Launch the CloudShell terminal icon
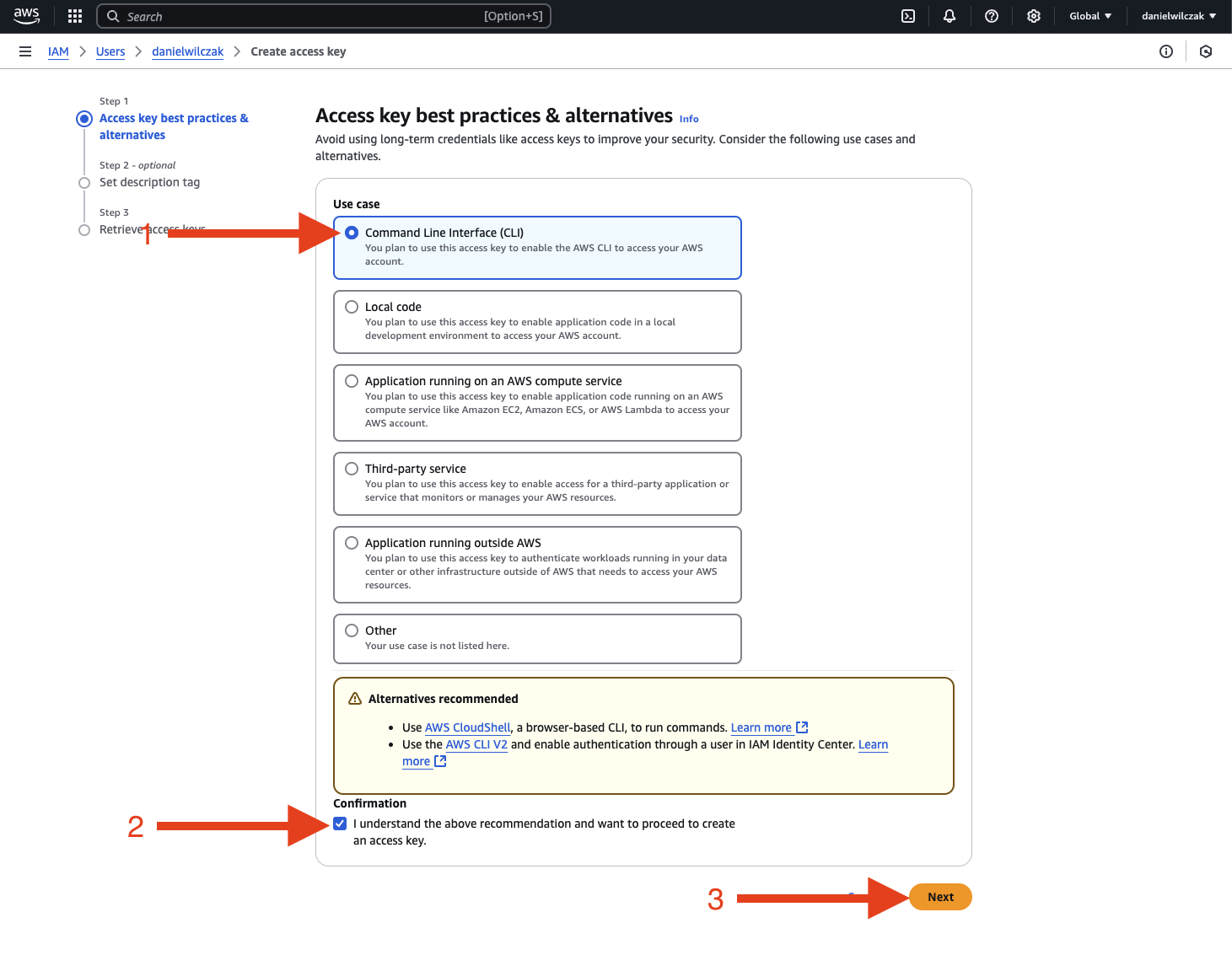1232x955 pixels. point(908,16)
